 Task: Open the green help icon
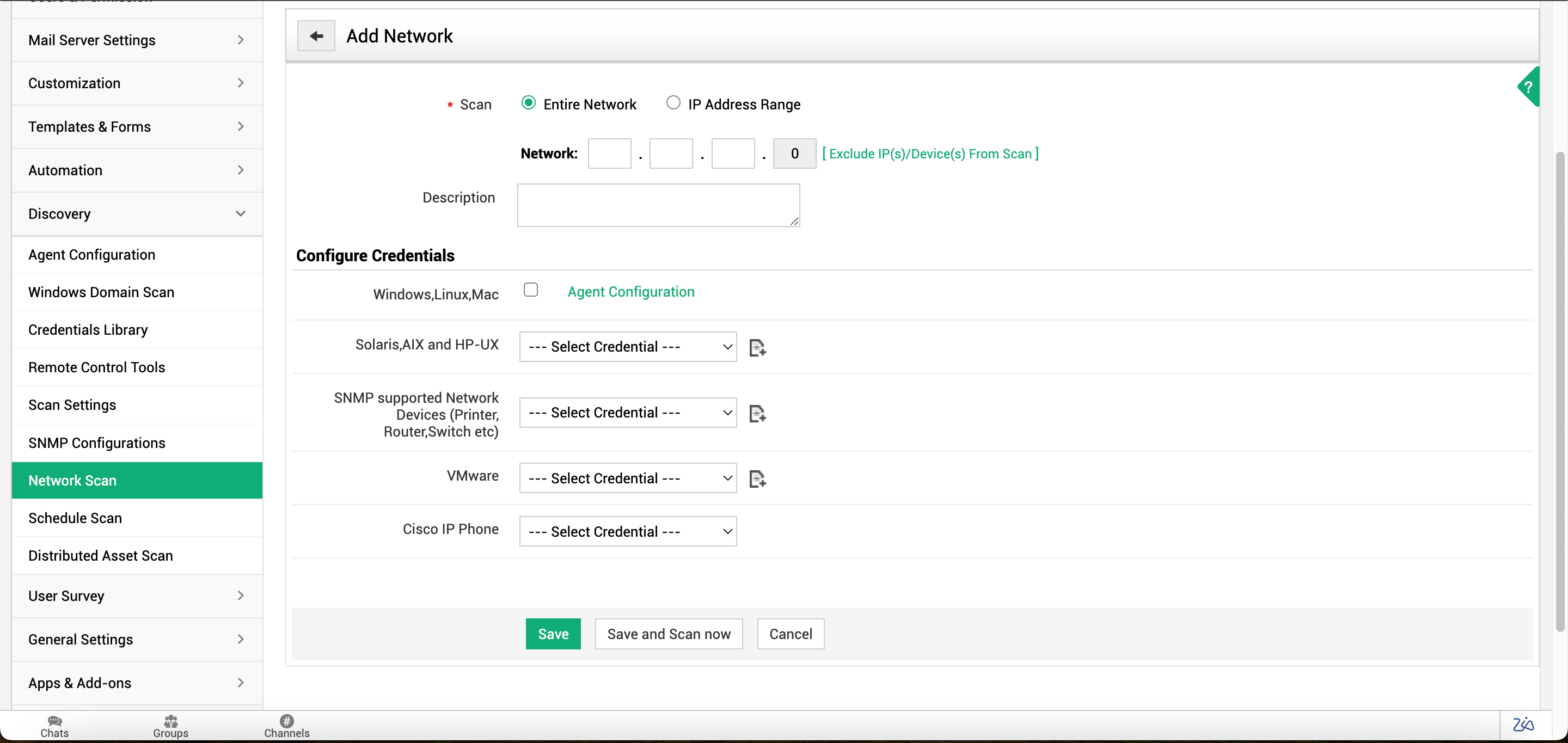coord(1528,87)
